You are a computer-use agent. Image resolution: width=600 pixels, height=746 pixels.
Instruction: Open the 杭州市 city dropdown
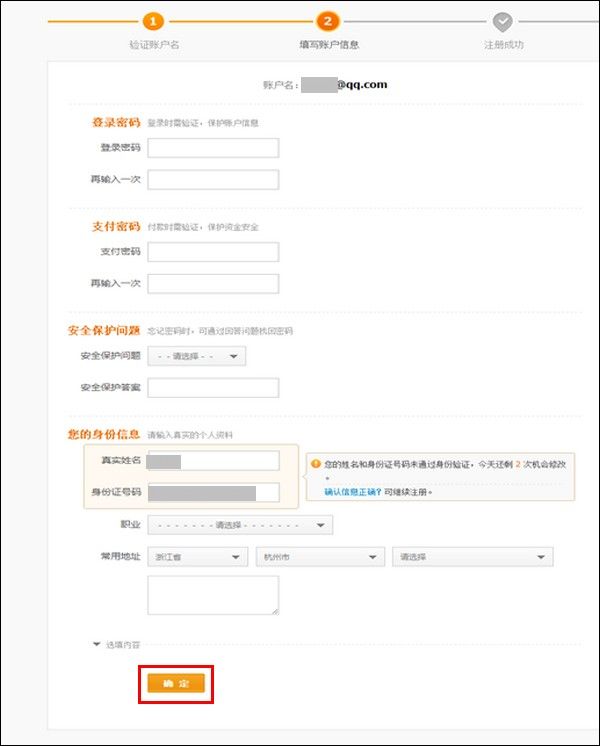[x=319, y=557]
